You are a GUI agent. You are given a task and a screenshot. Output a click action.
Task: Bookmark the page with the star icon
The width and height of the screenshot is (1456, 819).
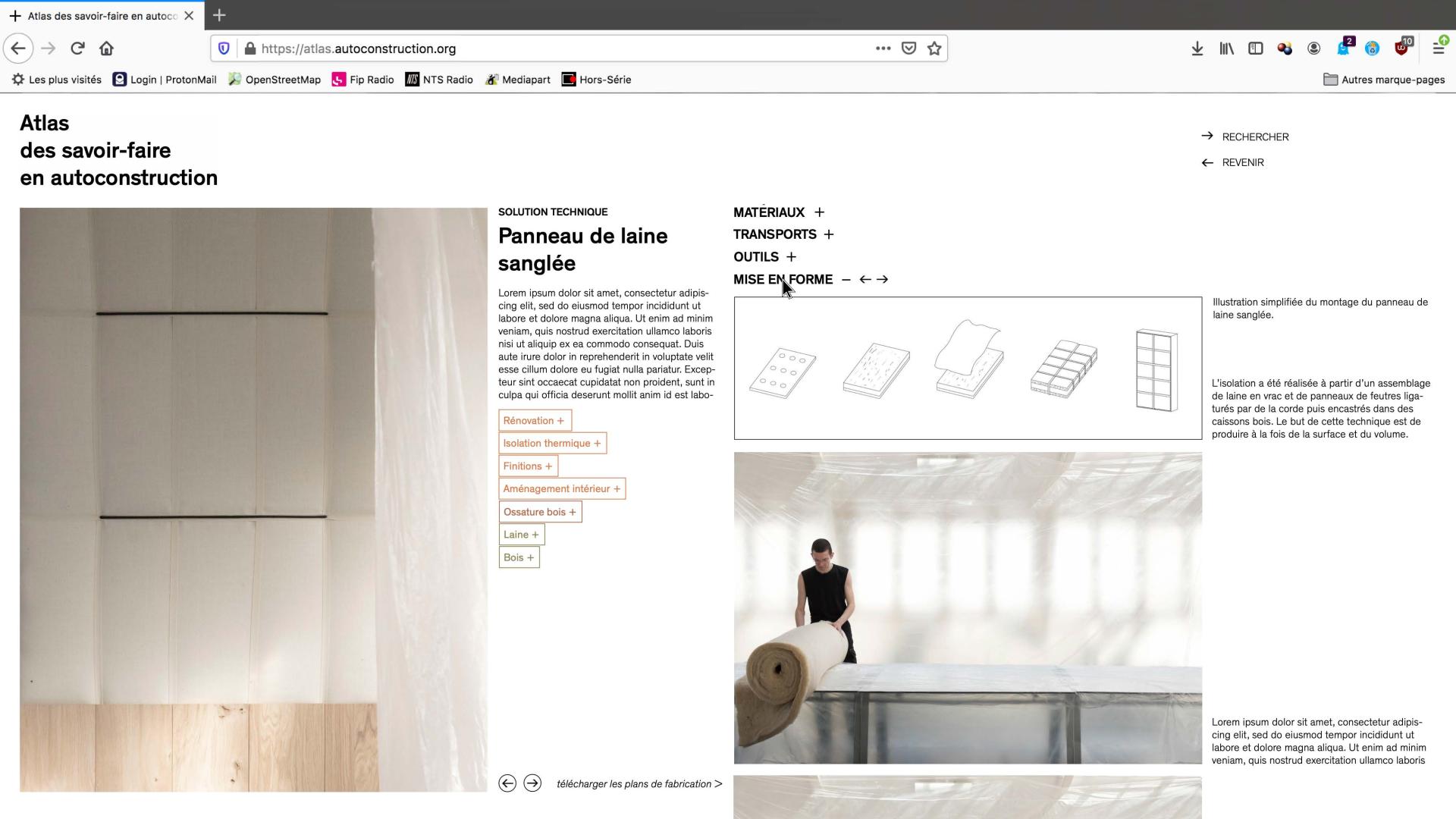[934, 49]
